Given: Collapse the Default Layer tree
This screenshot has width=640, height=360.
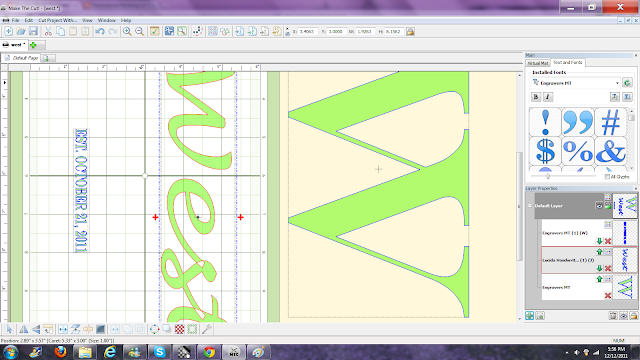Looking at the screenshot, I should [x=530, y=206].
